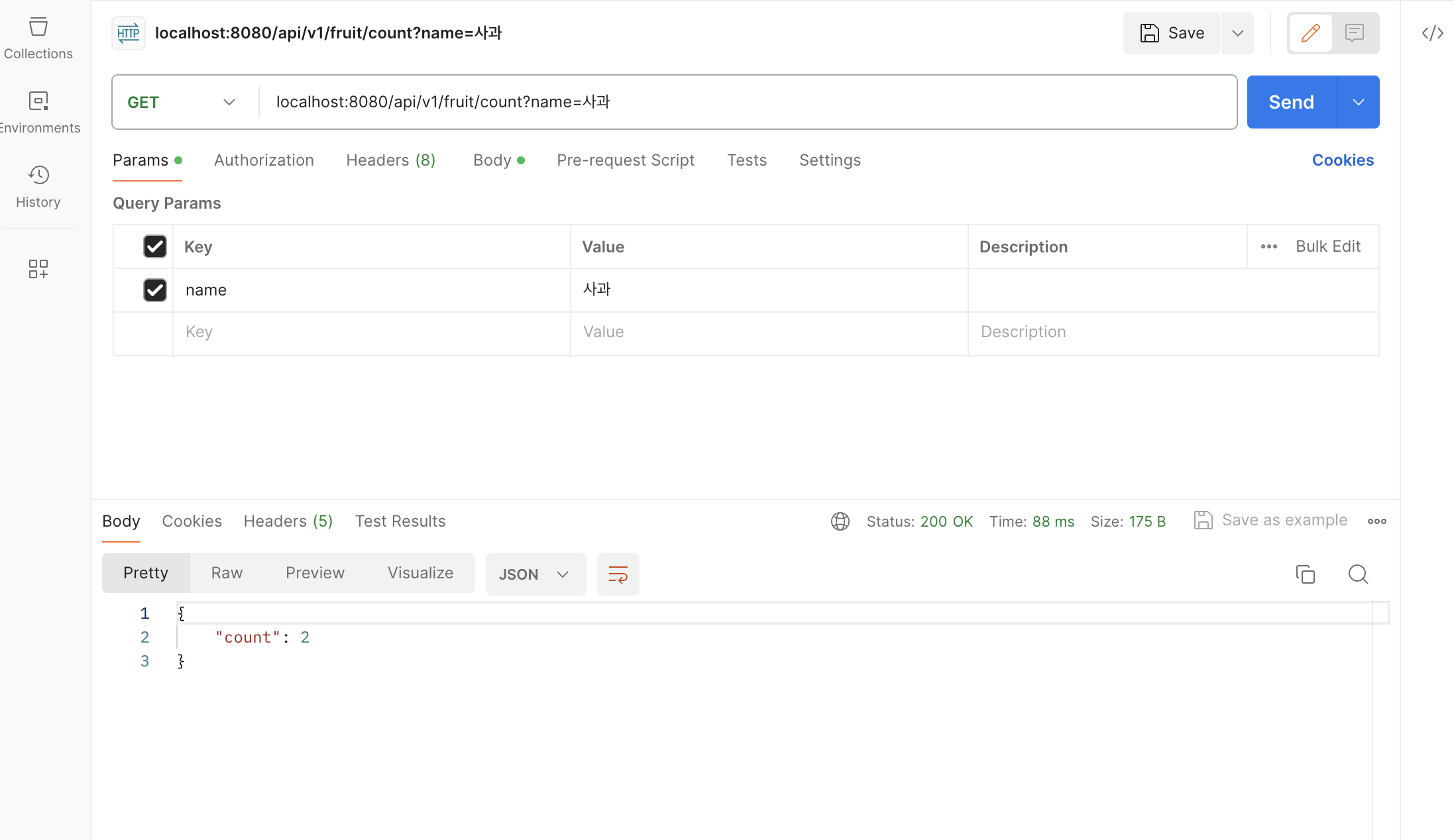
Task: Toggle the response line wrap icon
Action: 618,574
